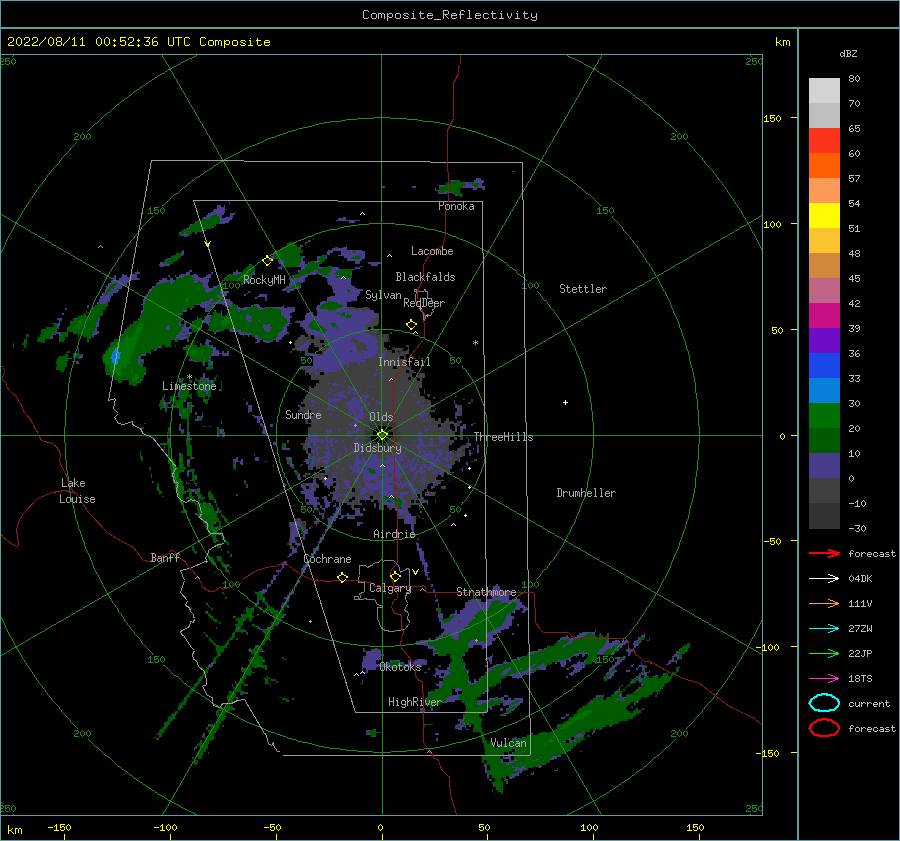Click the 10 dBZ purple color swatch

coord(824,466)
